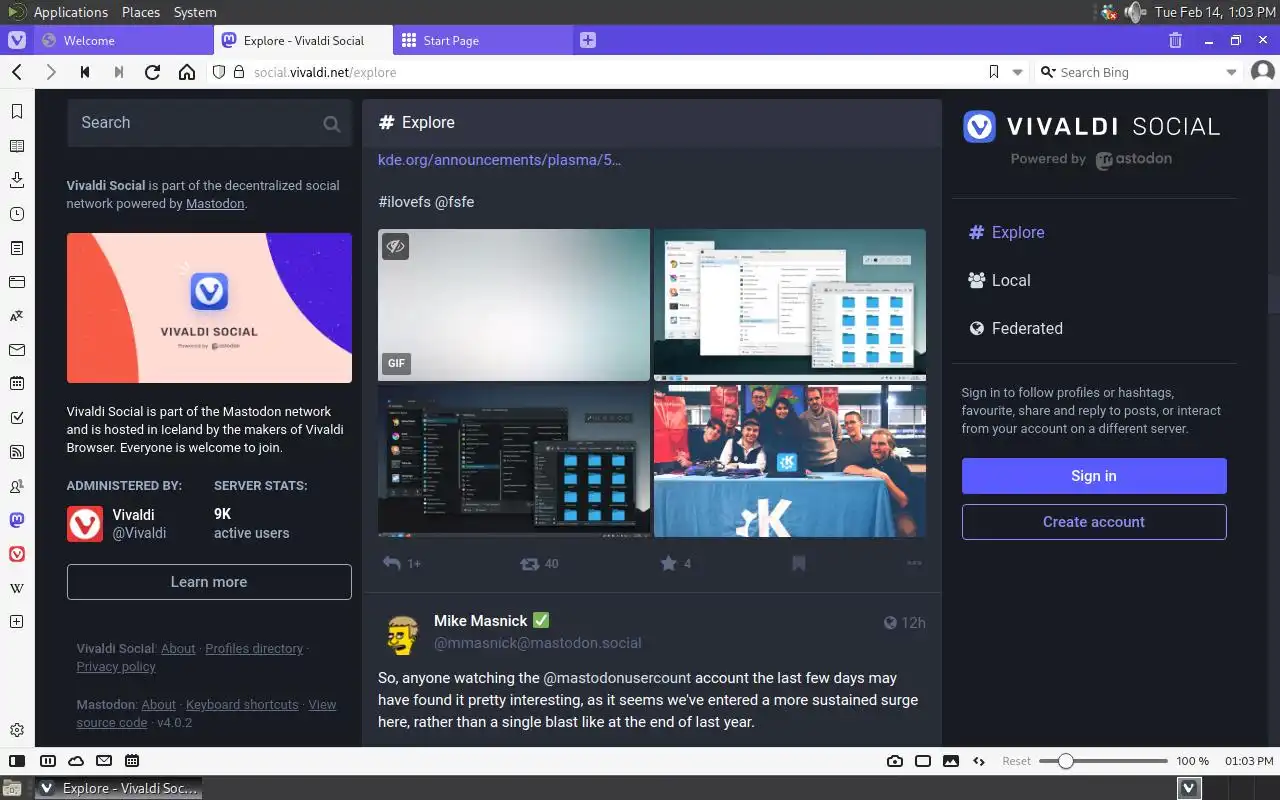Open the Profiles directory link

tap(254, 648)
